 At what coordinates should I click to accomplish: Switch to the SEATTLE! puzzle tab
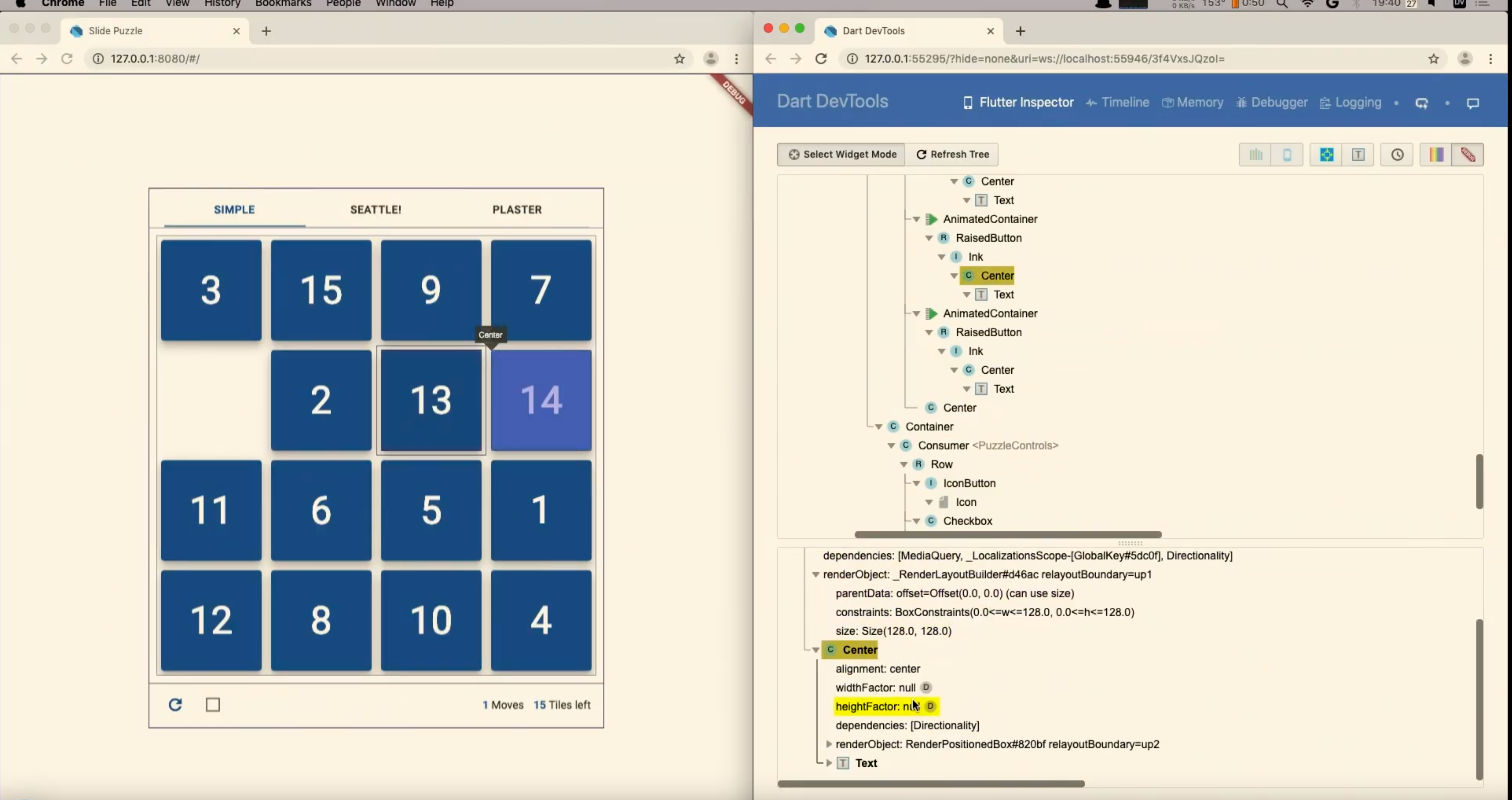[376, 210]
